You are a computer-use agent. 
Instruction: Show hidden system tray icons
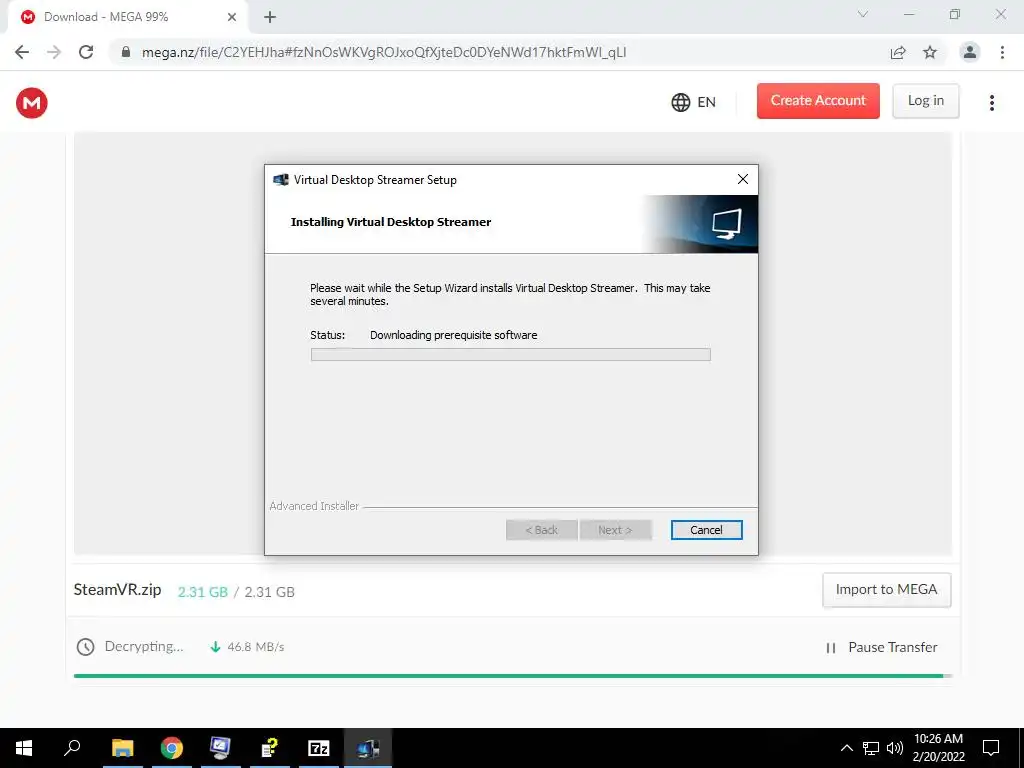pyautogui.click(x=846, y=748)
